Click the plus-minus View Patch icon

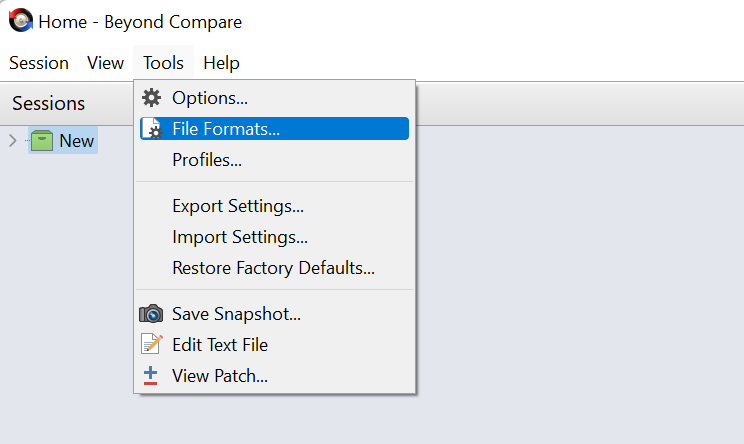click(x=151, y=376)
